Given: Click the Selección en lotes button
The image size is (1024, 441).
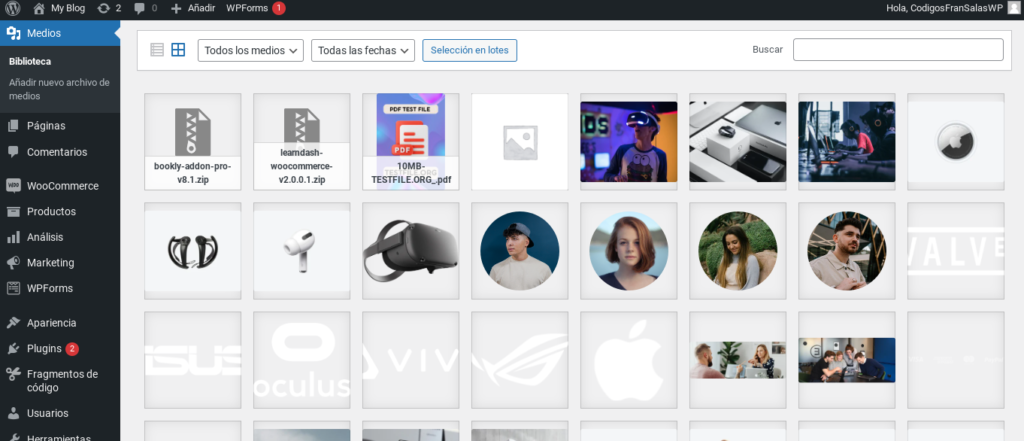Looking at the screenshot, I should (x=470, y=50).
